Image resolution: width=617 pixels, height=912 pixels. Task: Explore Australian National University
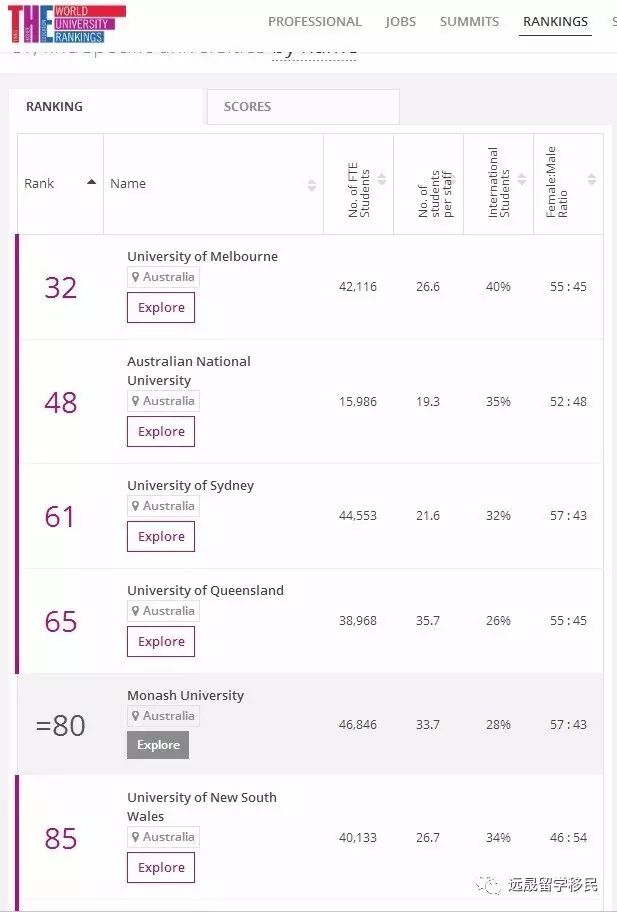[161, 432]
